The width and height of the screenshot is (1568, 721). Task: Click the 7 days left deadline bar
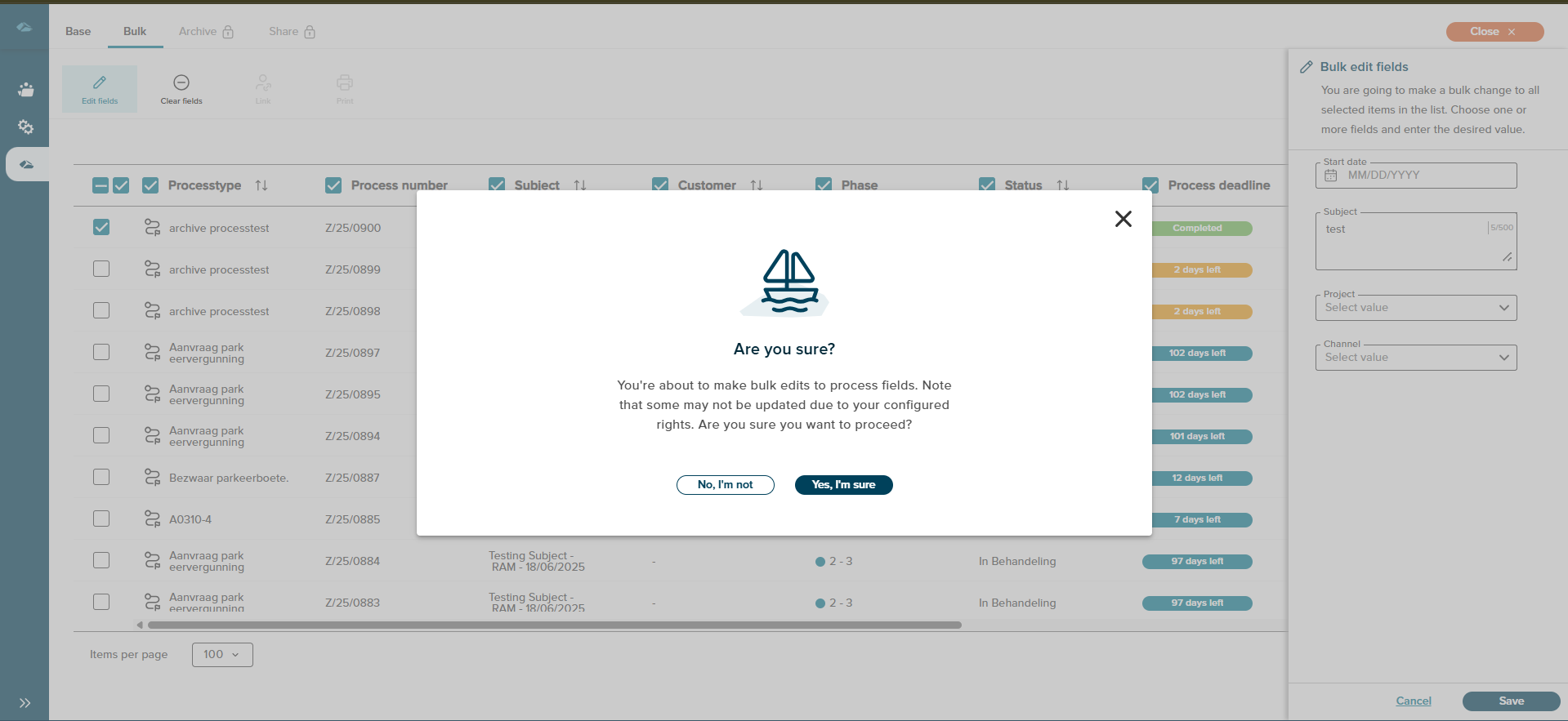(1197, 520)
